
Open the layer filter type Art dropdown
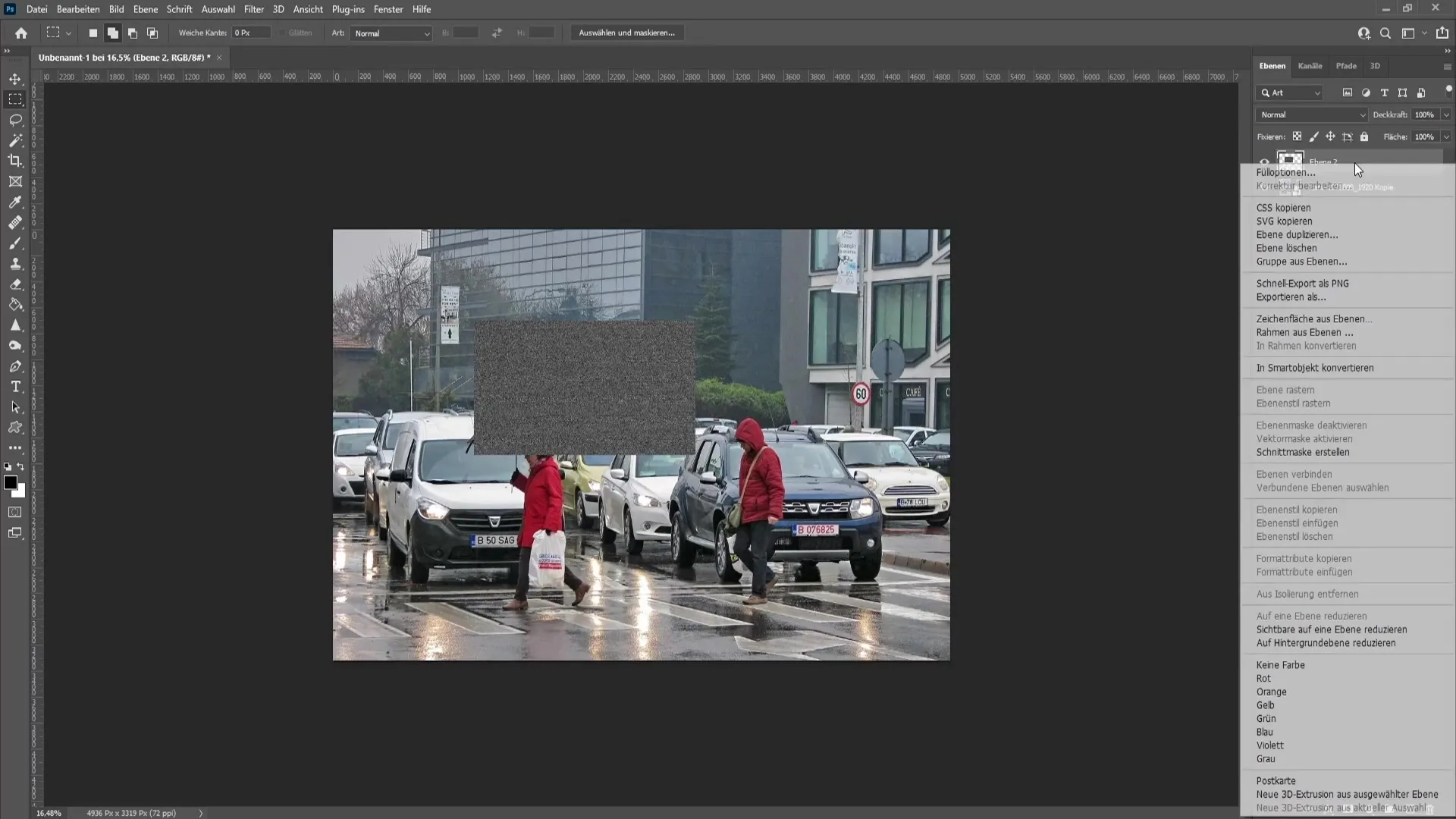click(x=1291, y=93)
